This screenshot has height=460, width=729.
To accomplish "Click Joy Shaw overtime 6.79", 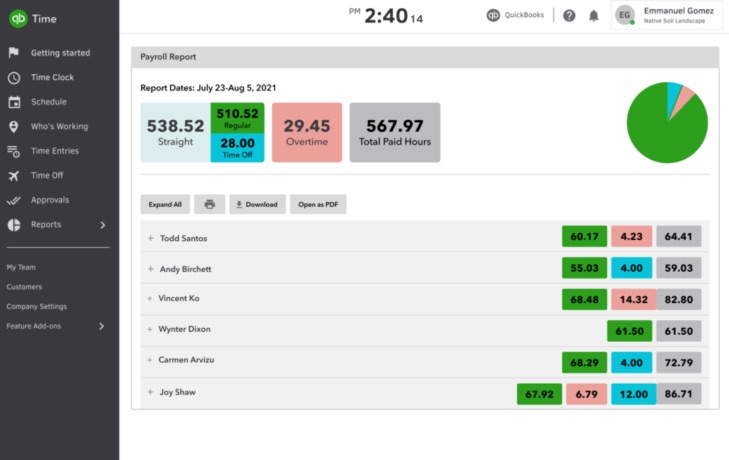I will coord(586,394).
